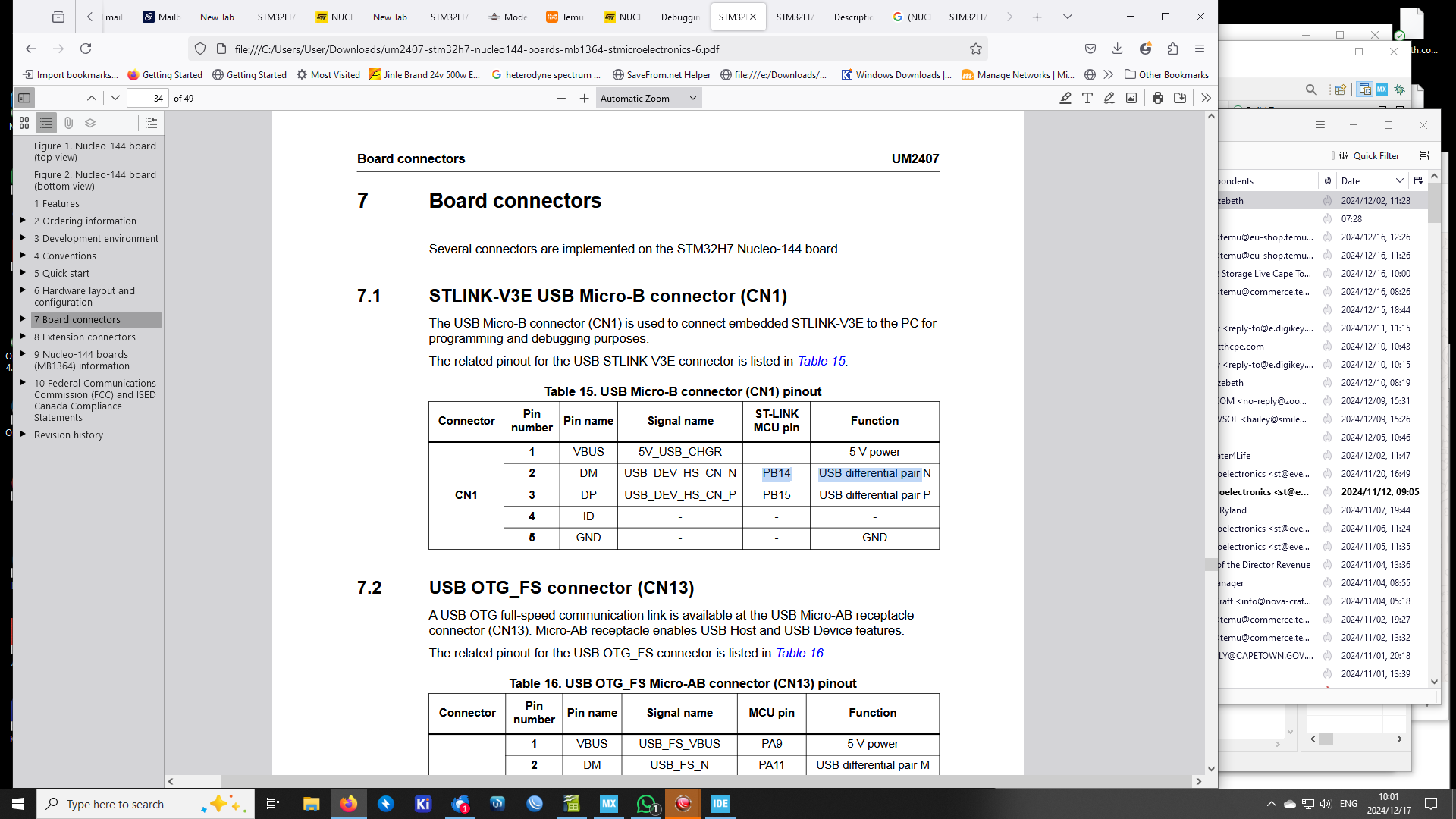This screenshot has width=1456, height=819.
Task: Show page thumbnails in sidebar
Action: point(24,123)
